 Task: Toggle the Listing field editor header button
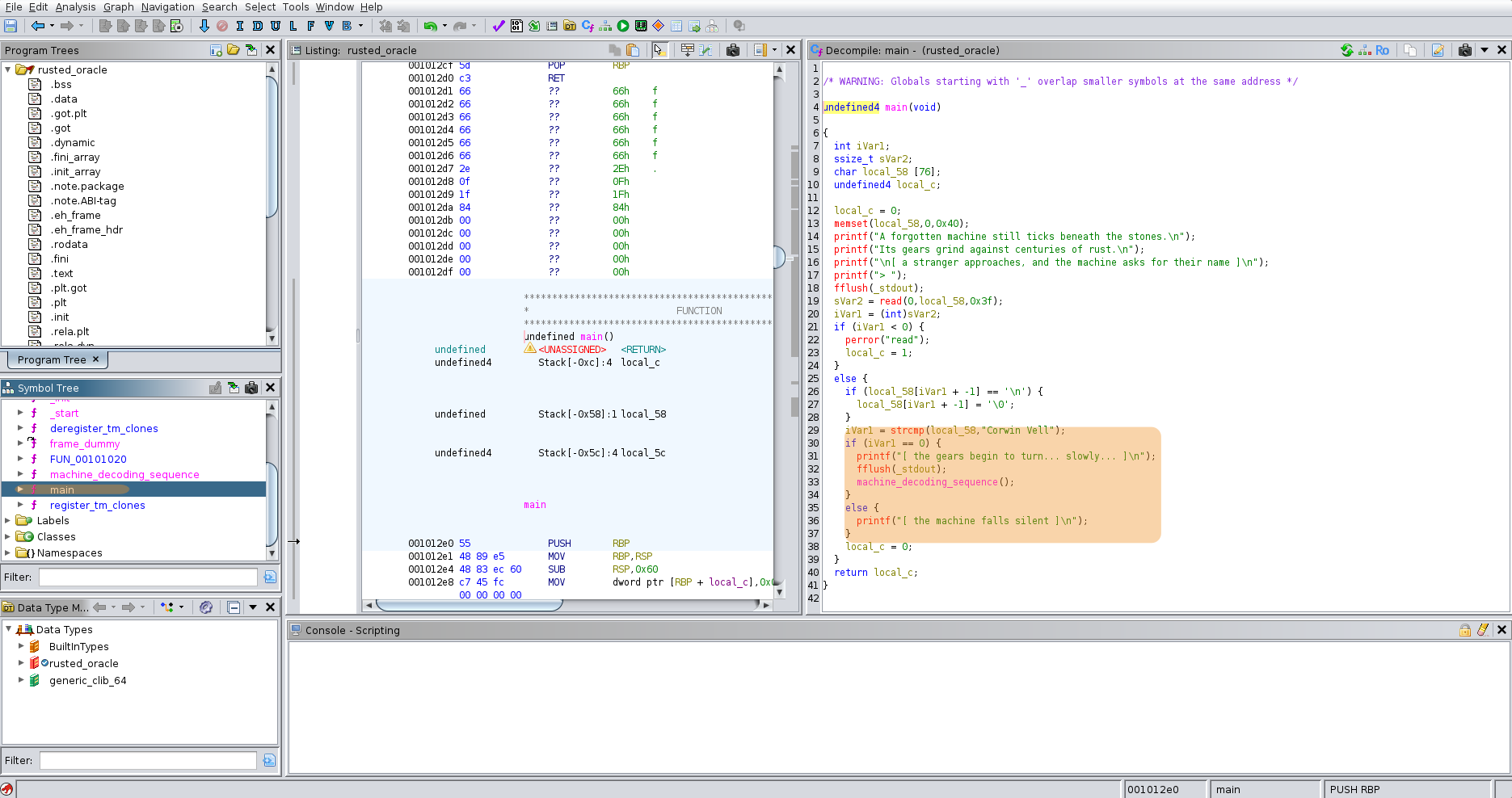(x=687, y=50)
